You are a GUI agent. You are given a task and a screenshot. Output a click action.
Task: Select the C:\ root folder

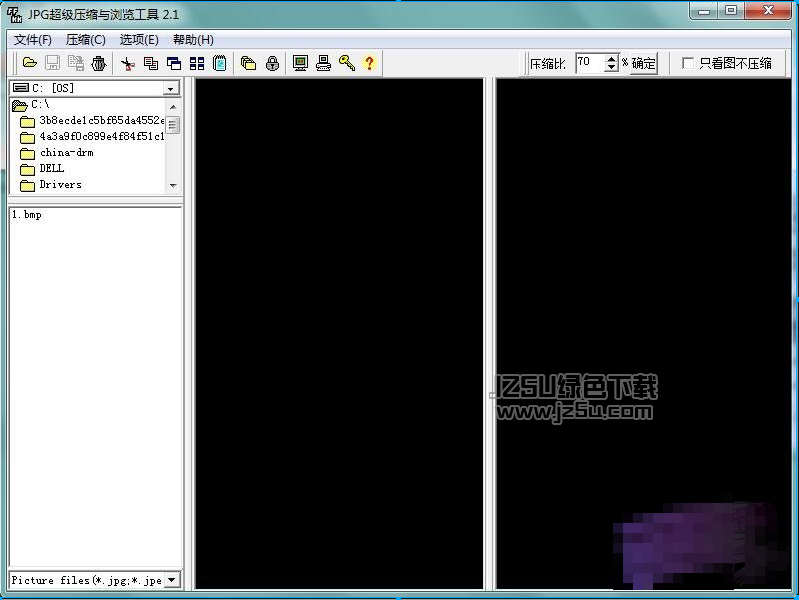pos(31,105)
